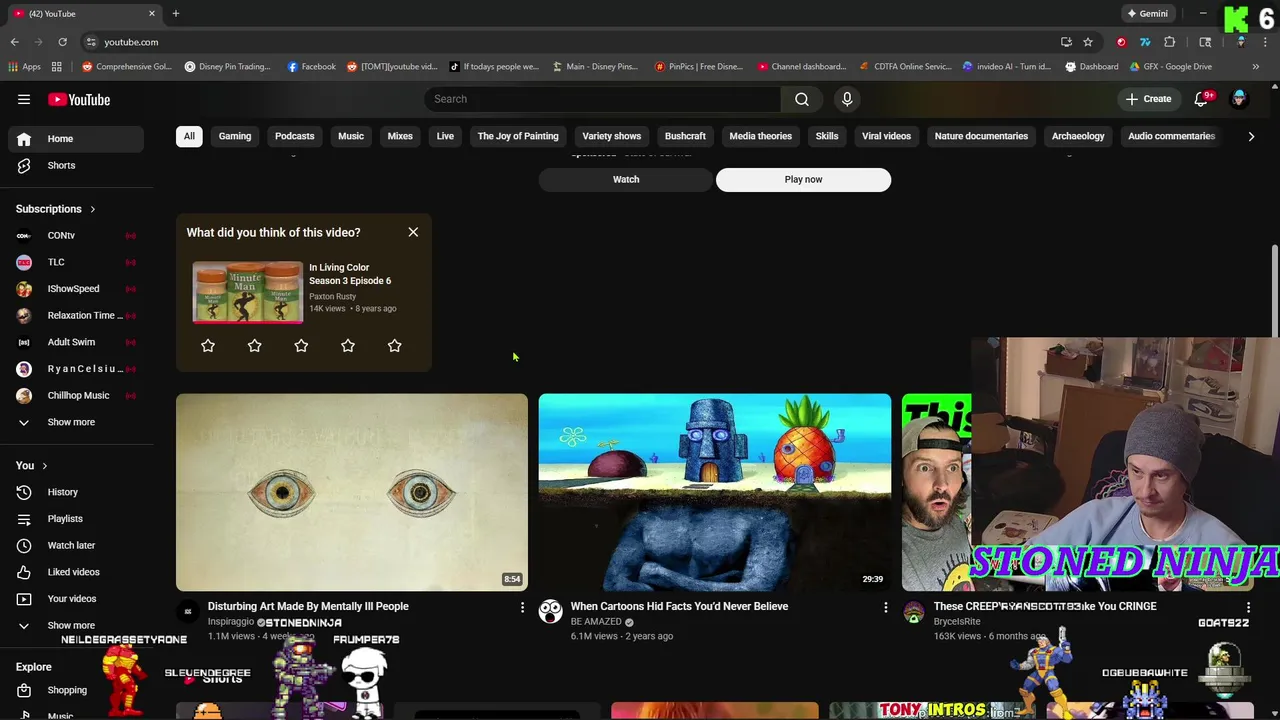Select the Archaeology filter chip

[1078, 136]
